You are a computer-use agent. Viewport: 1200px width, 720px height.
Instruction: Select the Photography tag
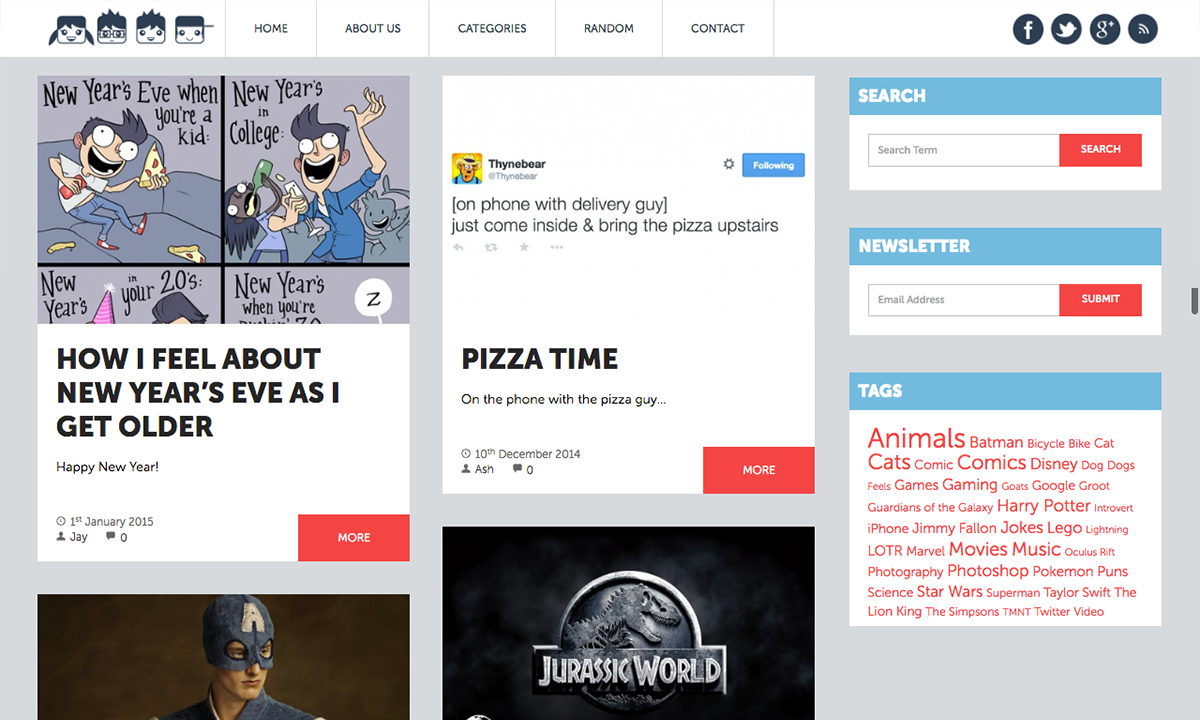point(905,572)
